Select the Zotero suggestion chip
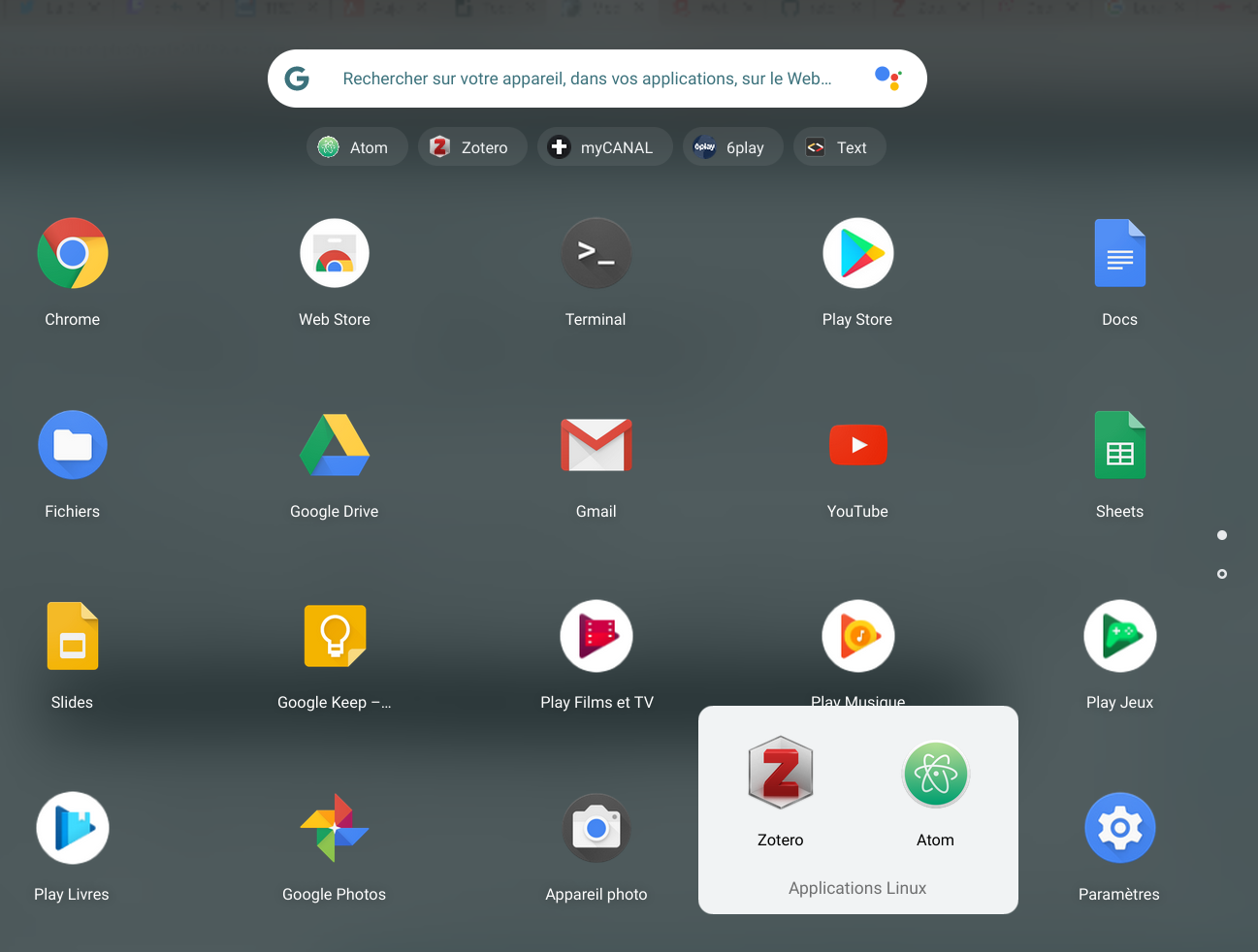 (x=472, y=147)
